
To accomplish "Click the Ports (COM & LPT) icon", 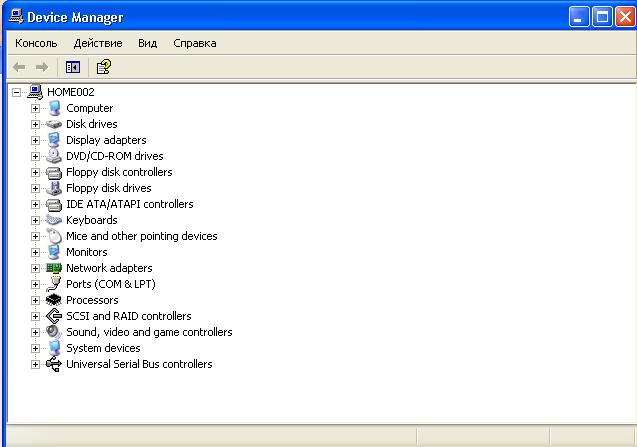I will click(x=54, y=284).
